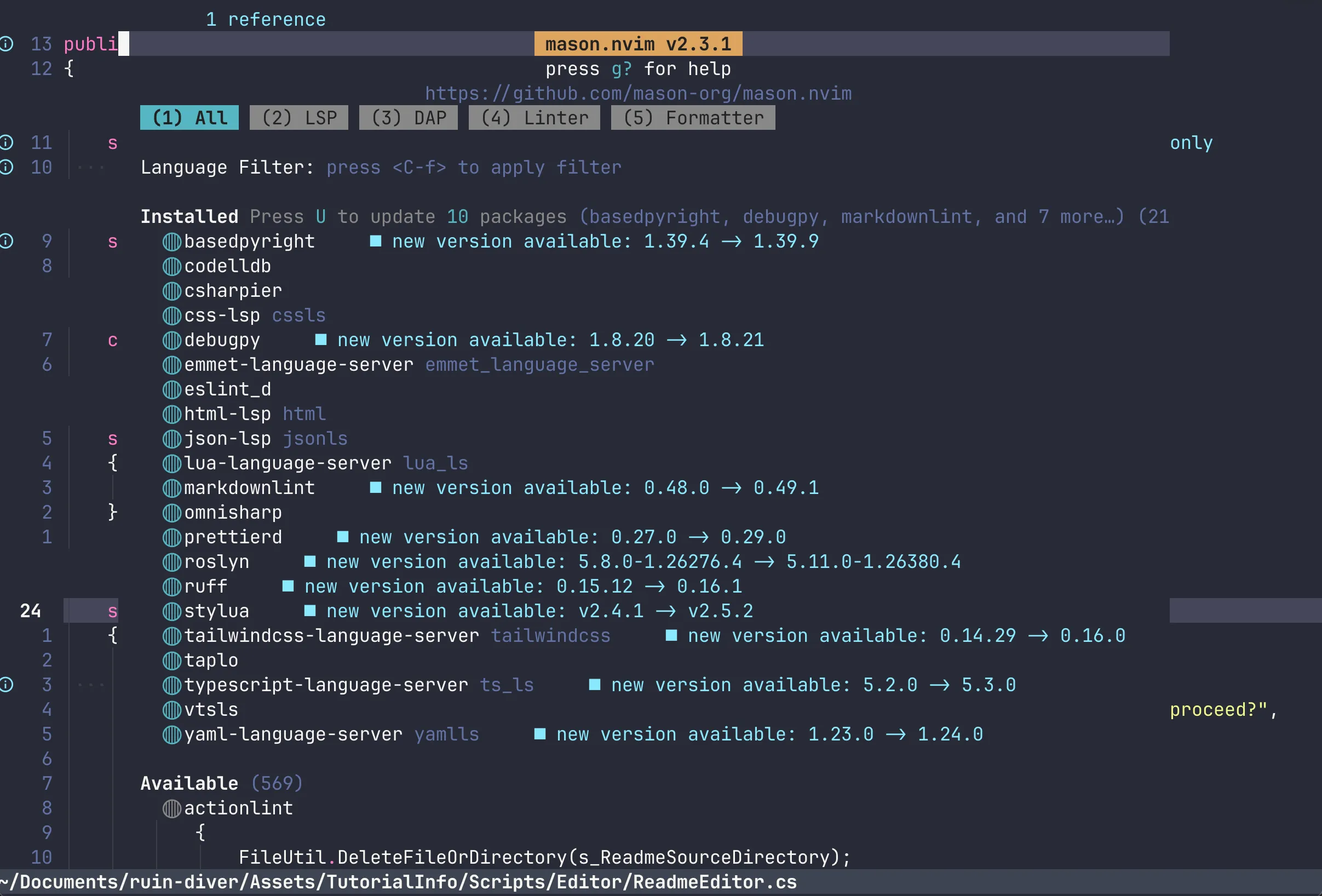Click the package icon beside json-lsp

172,439
